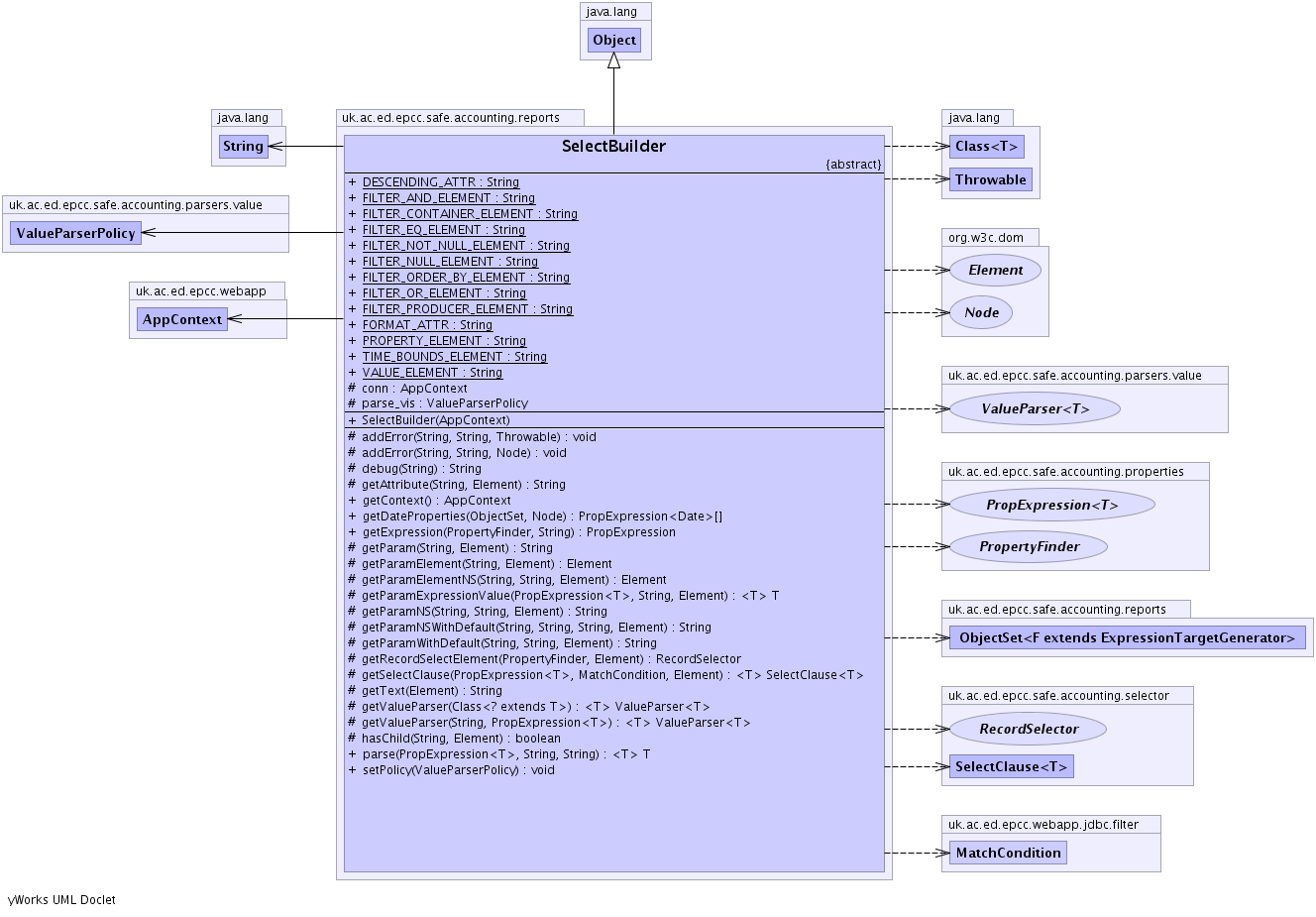Click the Node interface ellipse
The image size is (1316, 917).
click(x=981, y=312)
